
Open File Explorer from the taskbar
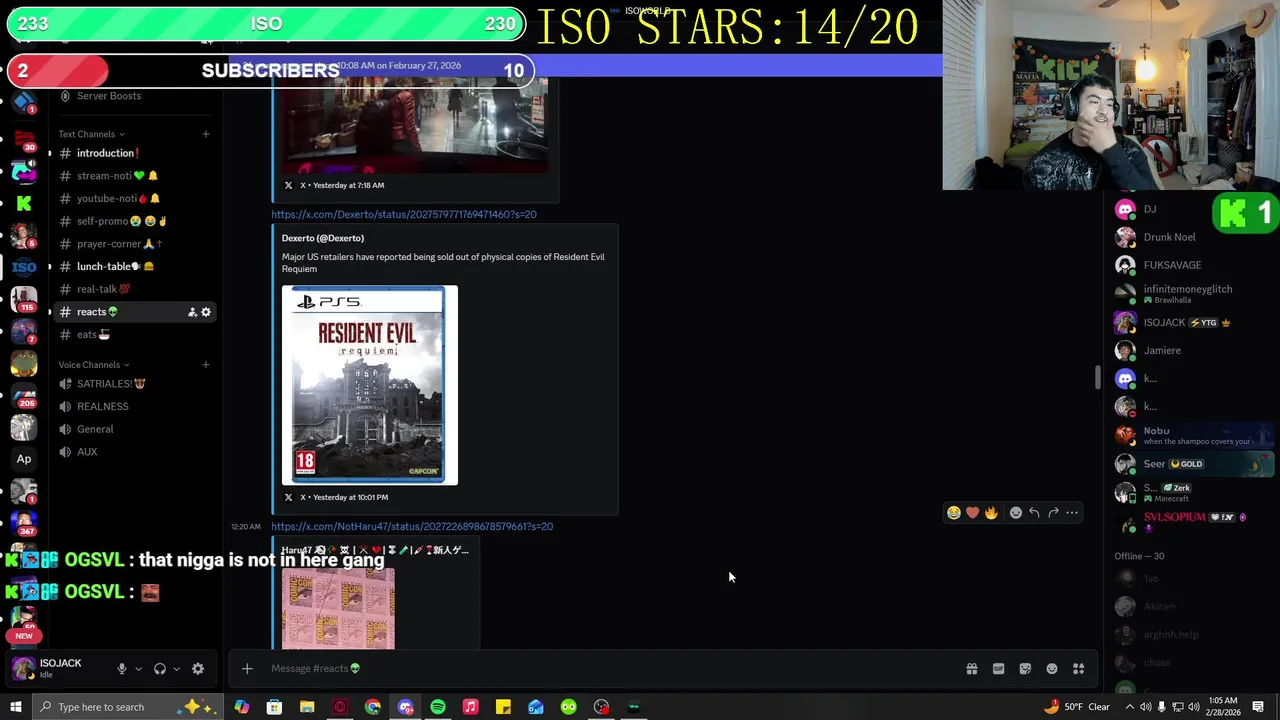click(x=307, y=707)
